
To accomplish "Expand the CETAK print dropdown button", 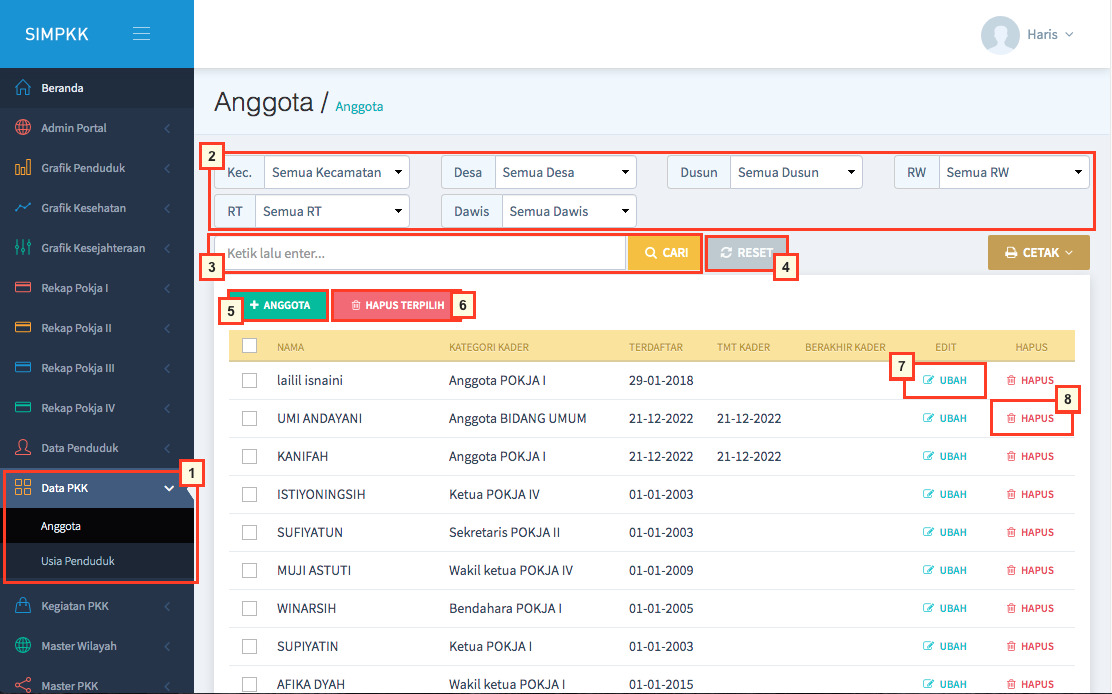I will pyautogui.click(x=1039, y=253).
